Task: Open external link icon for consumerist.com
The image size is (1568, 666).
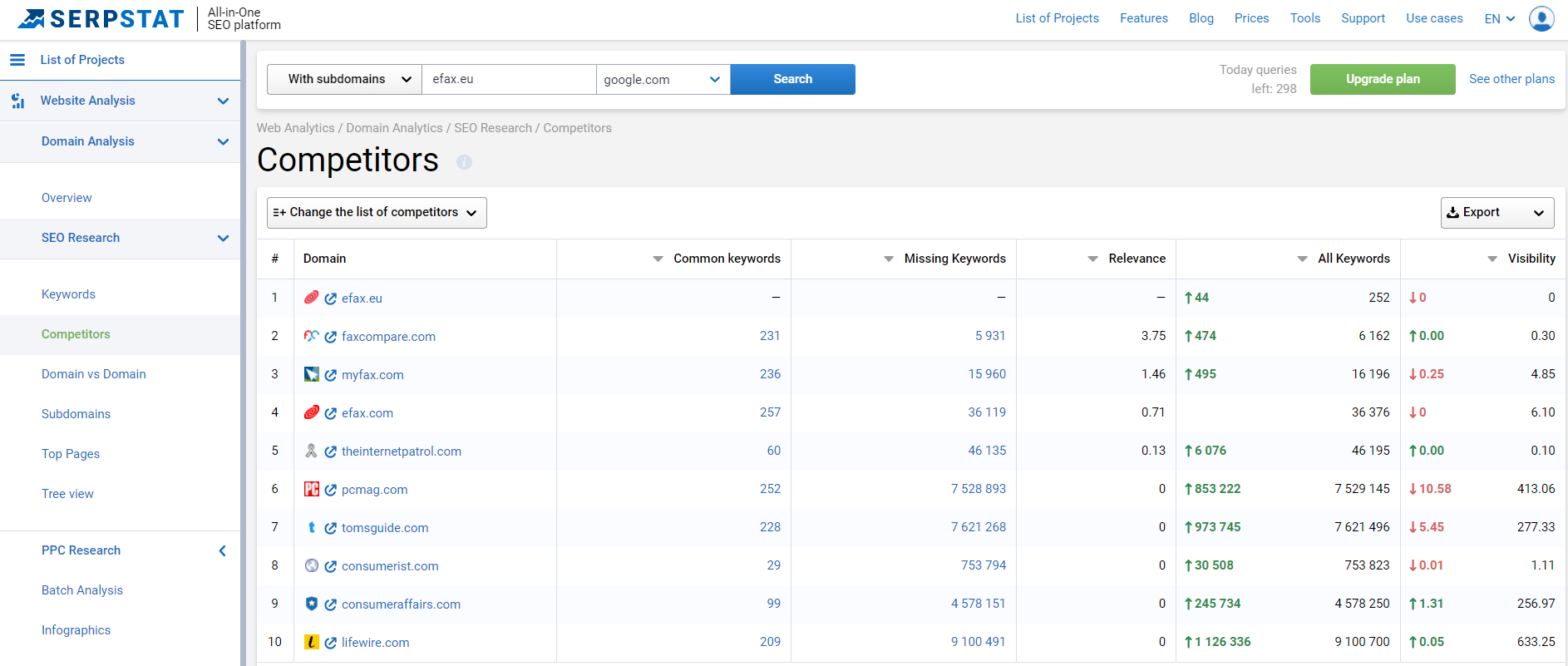Action: (x=331, y=566)
